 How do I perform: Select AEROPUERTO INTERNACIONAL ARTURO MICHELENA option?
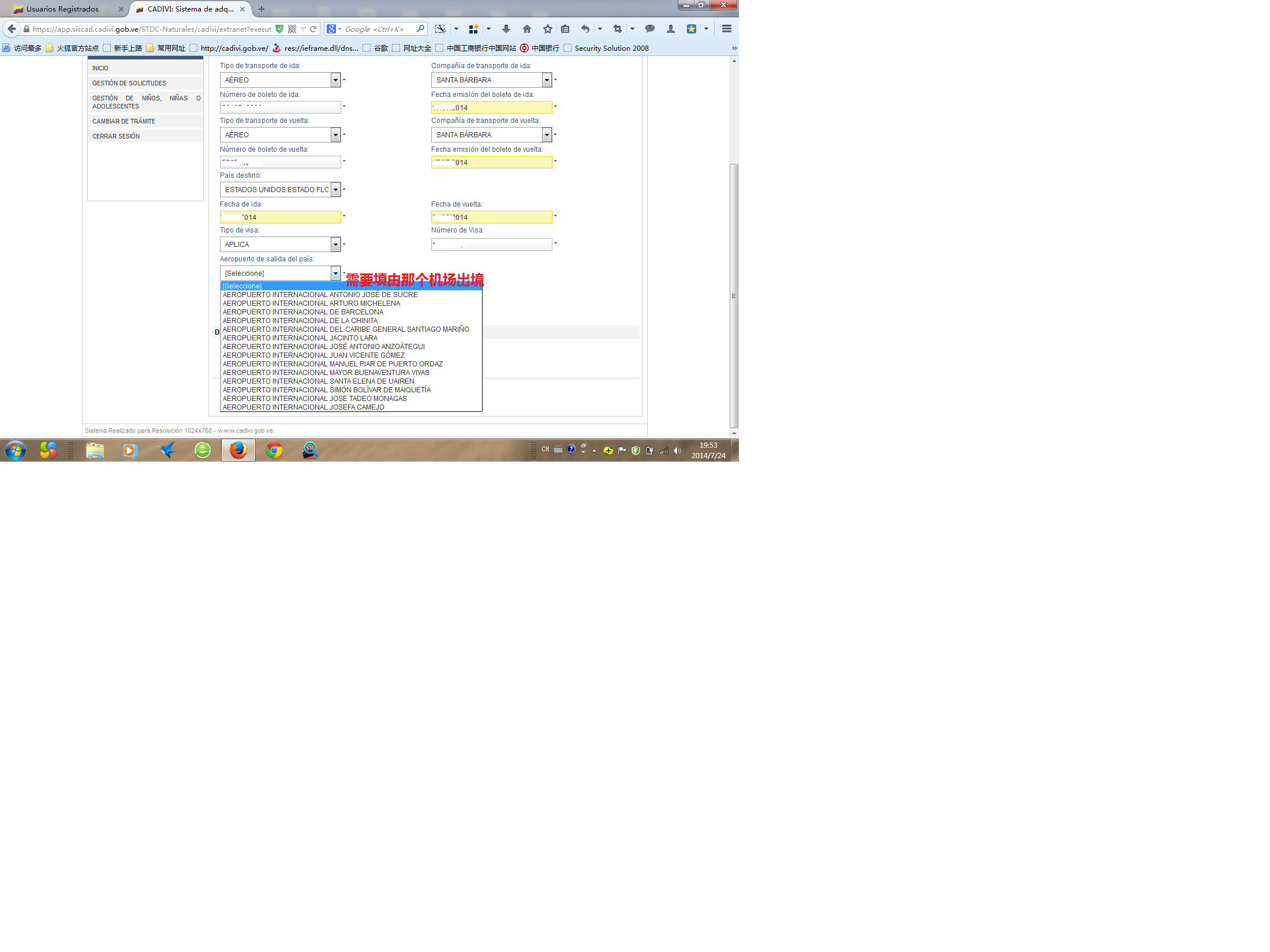[x=351, y=303]
